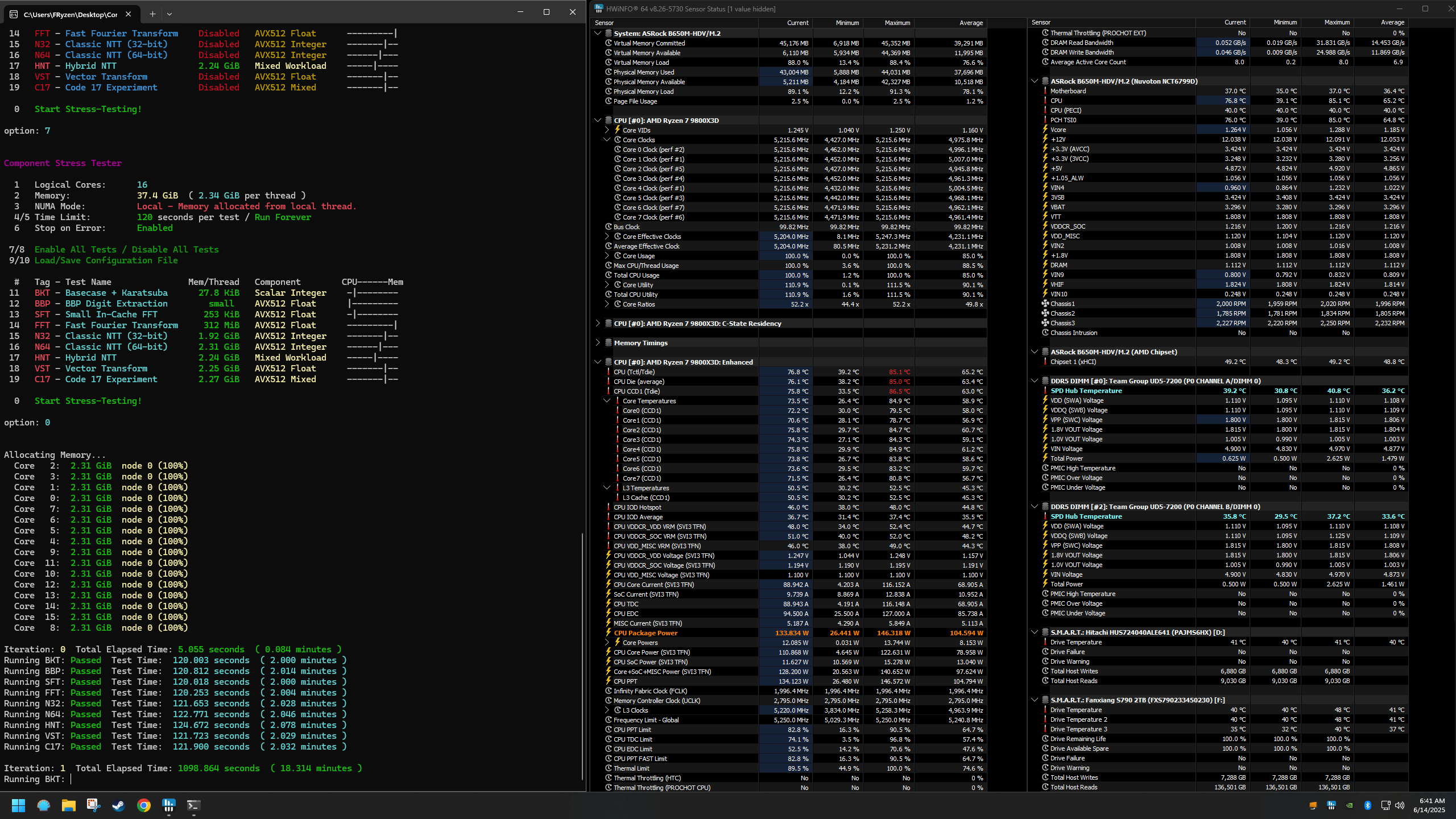Screen dimensions: 1456x819
Task: Click the terminal vertical scrollbar
Action: (x=582, y=656)
